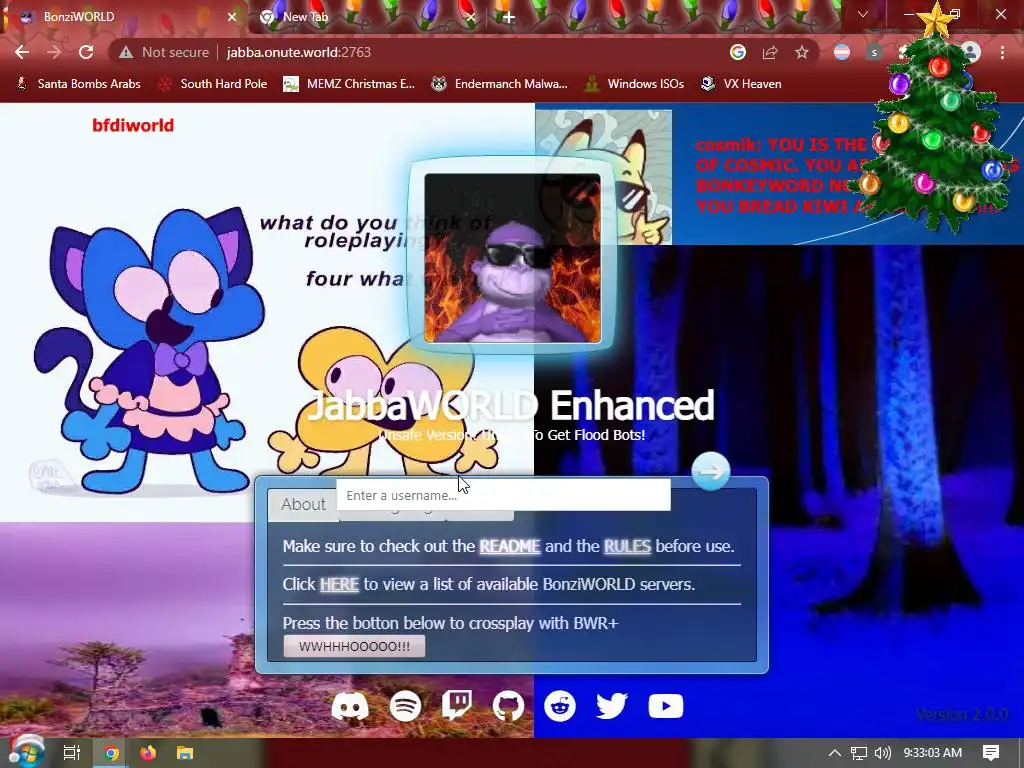Click the striped flag extension icon
This screenshot has height=768, width=1024.
(842, 52)
